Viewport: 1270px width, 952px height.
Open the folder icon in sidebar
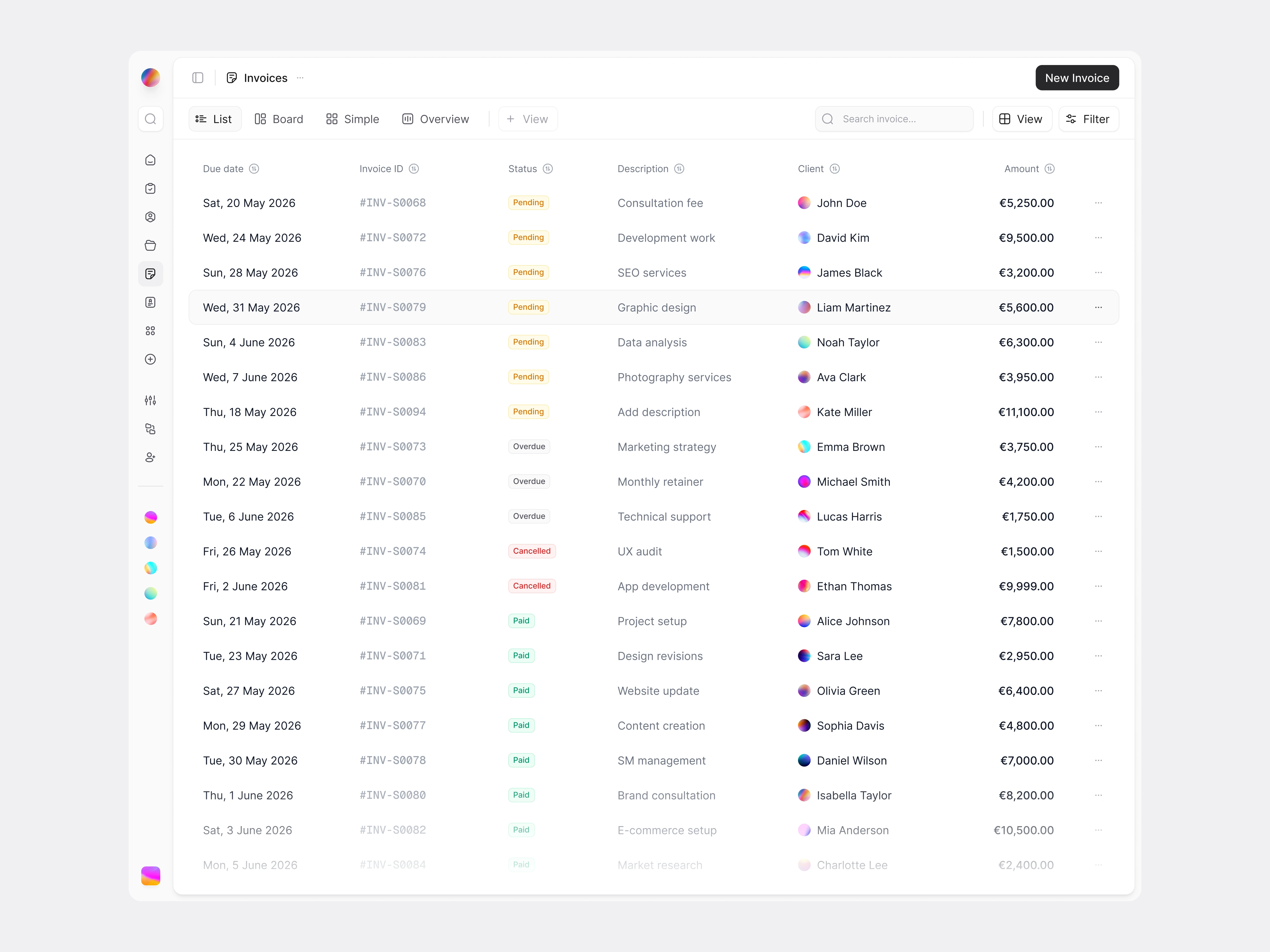coord(151,246)
